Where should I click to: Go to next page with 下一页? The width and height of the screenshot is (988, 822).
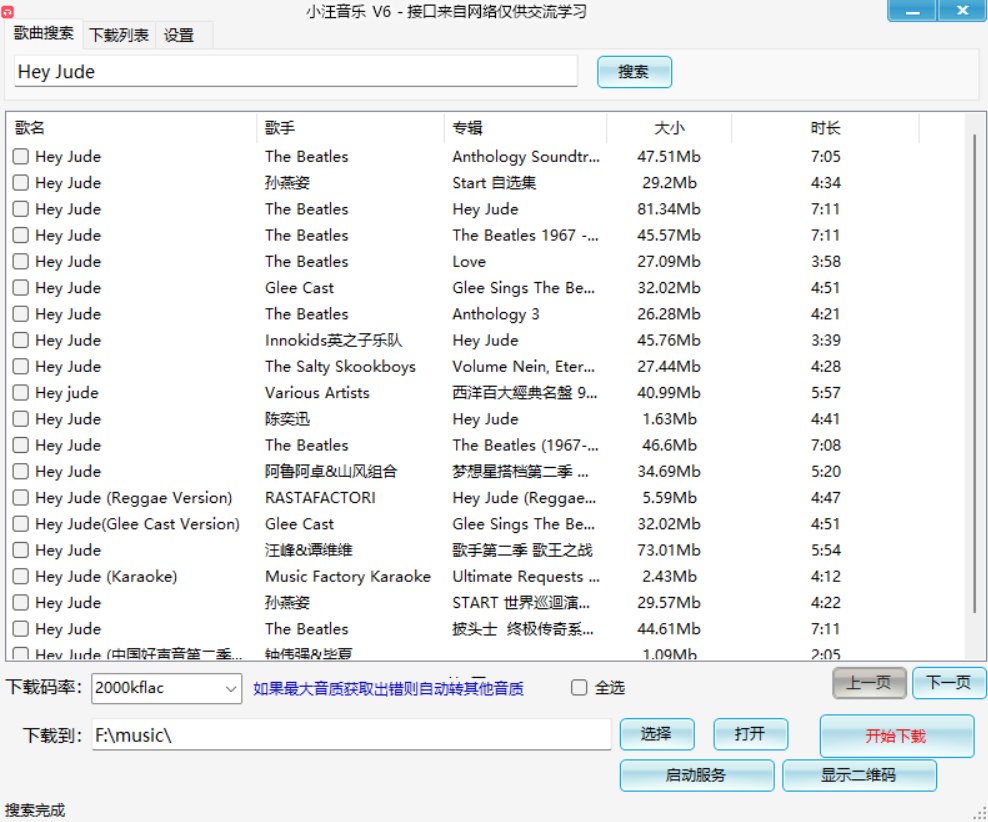click(949, 683)
